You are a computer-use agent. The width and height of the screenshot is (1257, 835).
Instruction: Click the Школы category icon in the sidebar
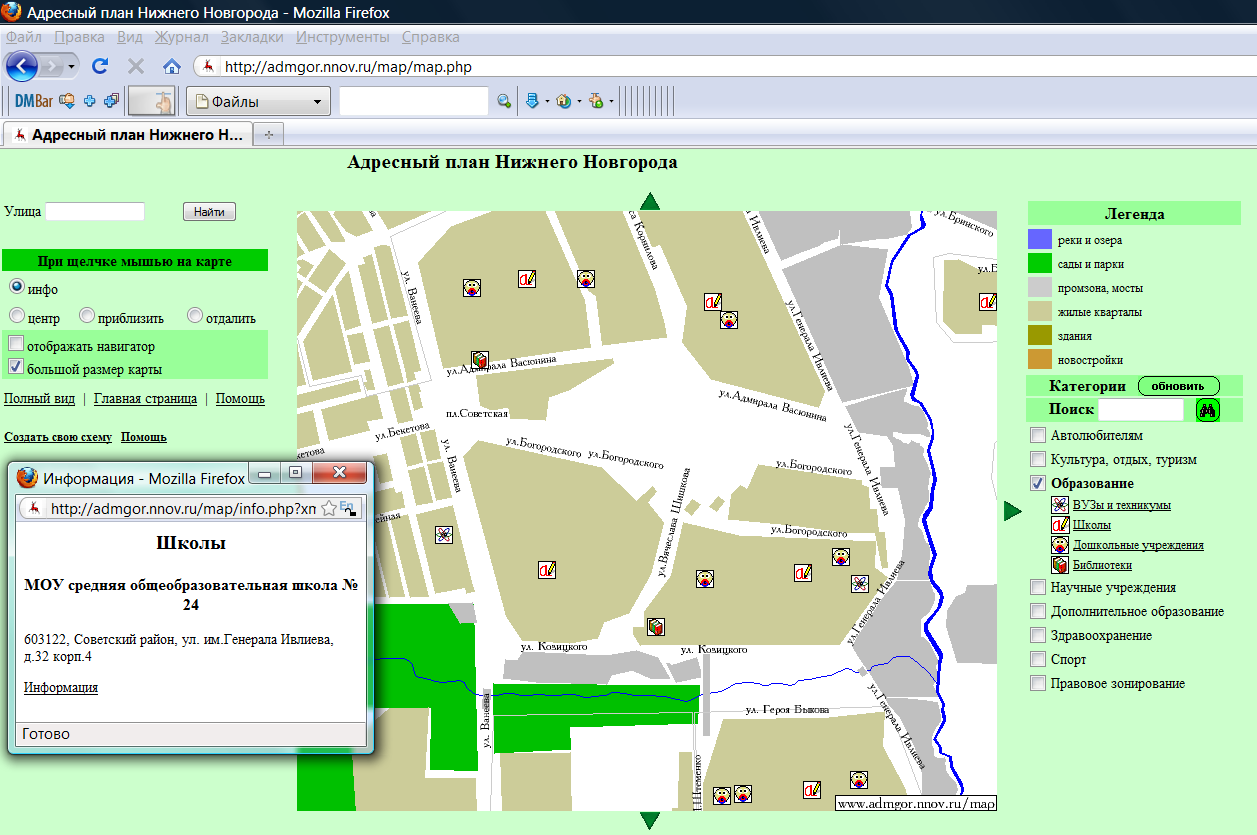pos(1060,525)
